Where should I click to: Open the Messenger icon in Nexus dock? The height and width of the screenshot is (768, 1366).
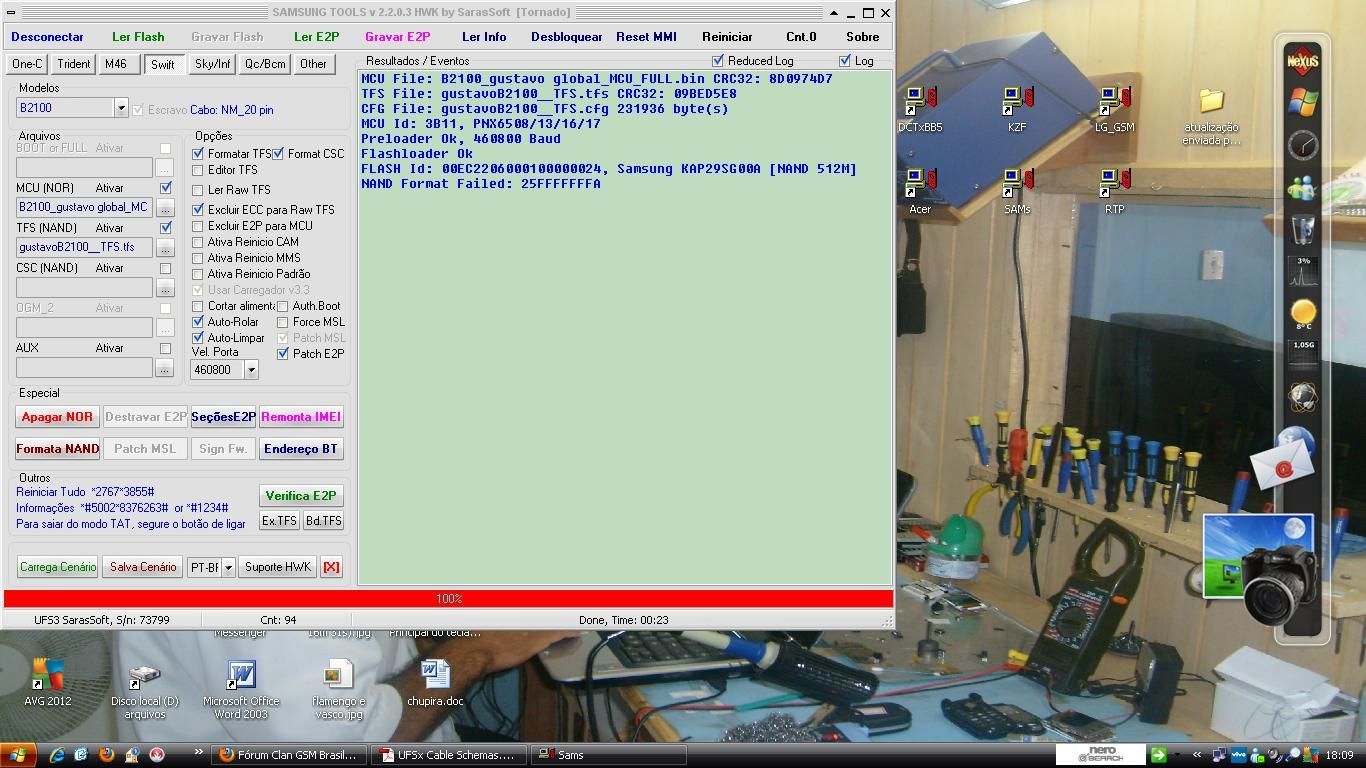click(x=1302, y=187)
